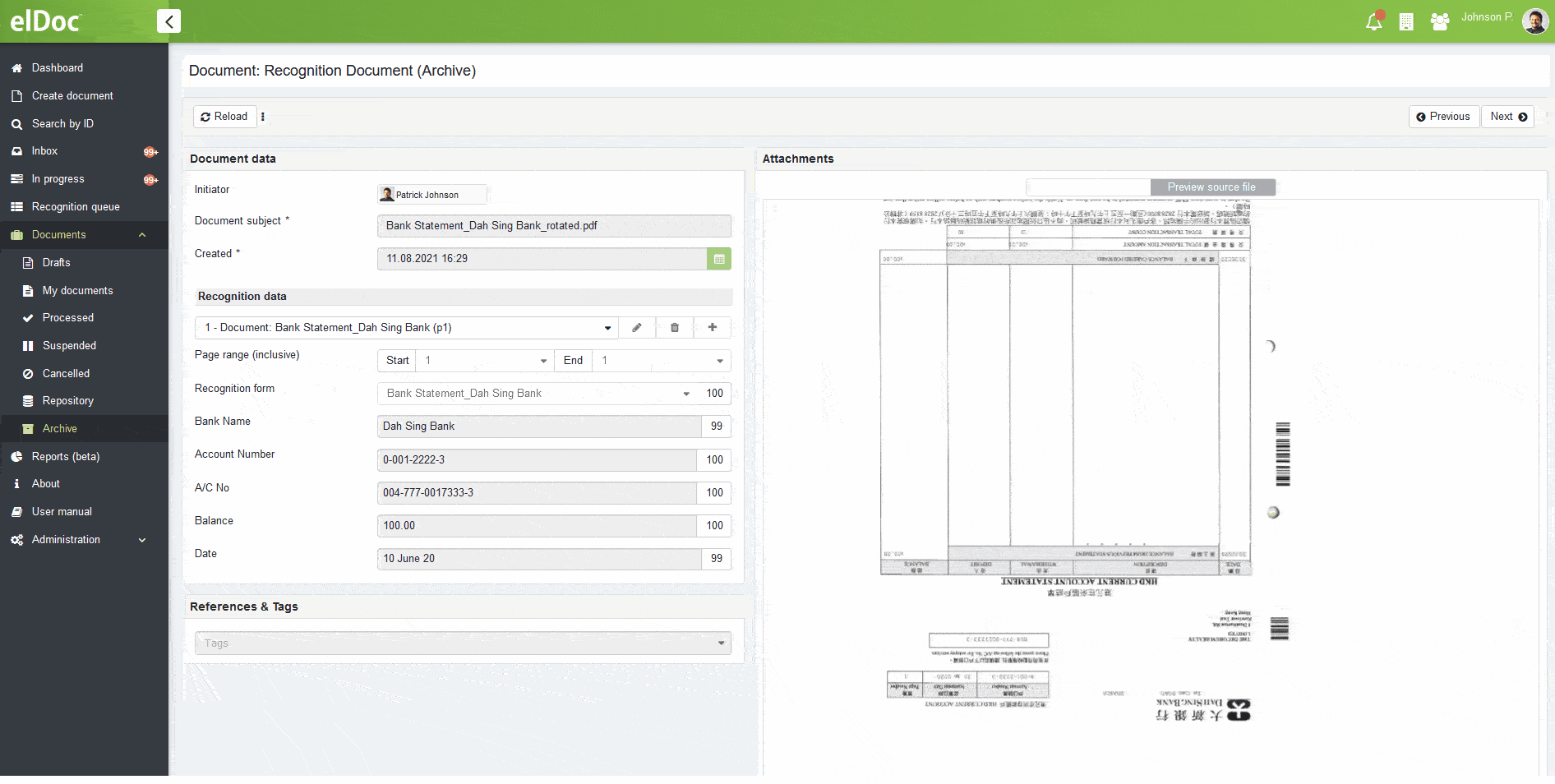Go to the Next document

[x=1508, y=117]
